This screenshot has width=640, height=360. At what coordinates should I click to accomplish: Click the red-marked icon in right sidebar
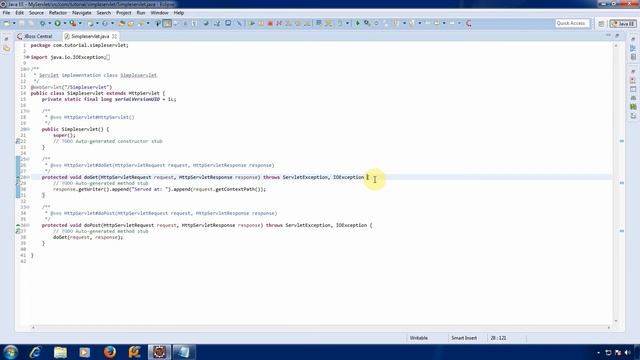[x=633, y=80]
